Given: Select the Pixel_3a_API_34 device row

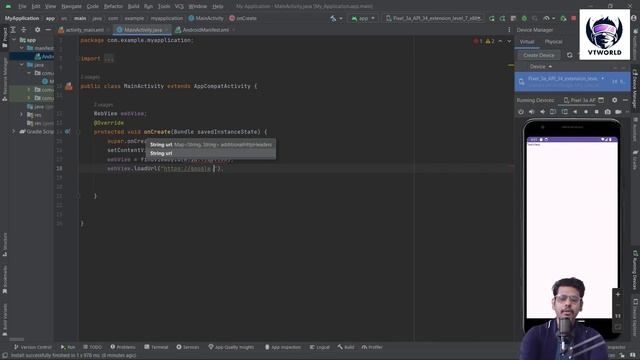Looking at the screenshot, I should point(572,81).
